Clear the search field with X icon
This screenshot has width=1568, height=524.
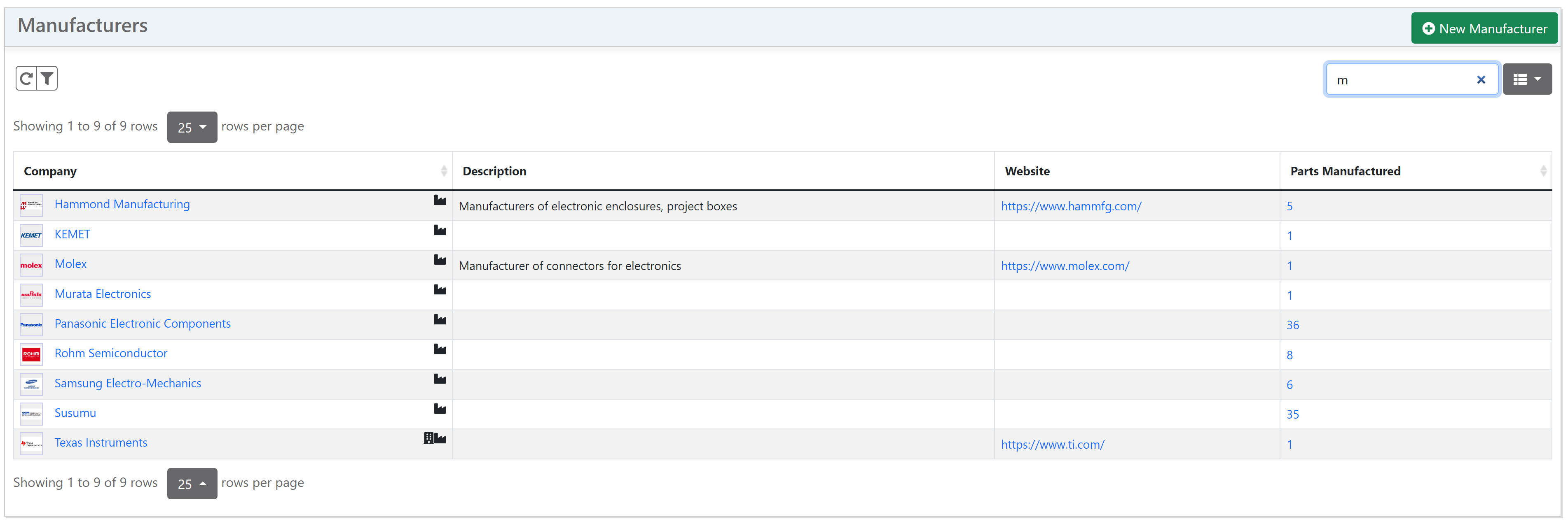1481,79
